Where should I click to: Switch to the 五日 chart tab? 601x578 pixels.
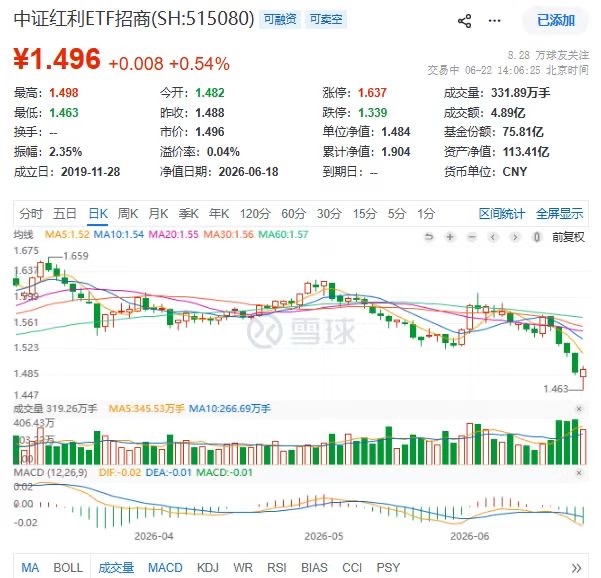[x=64, y=213]
